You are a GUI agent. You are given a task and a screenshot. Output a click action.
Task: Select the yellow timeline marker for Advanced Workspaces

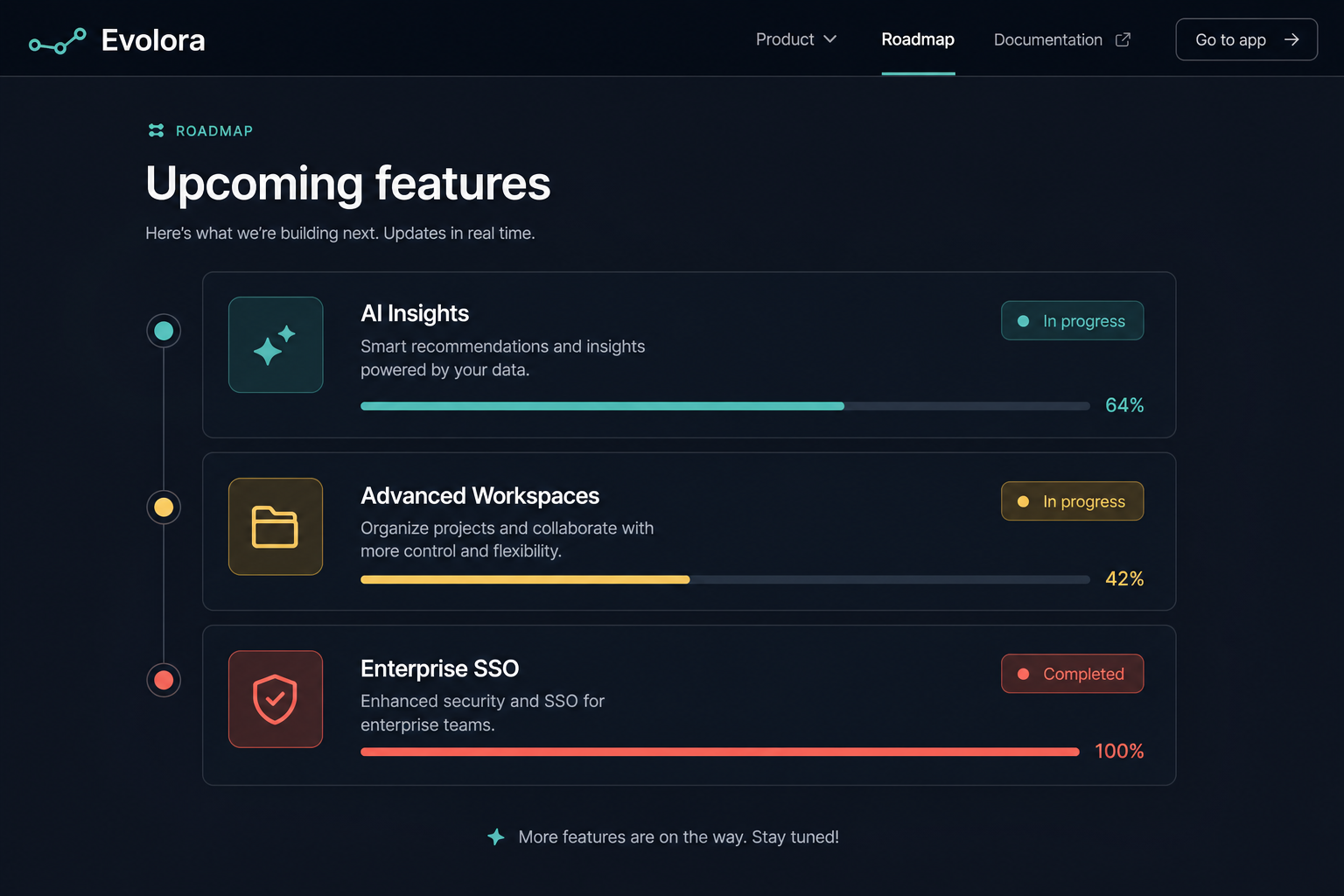click(x=164, y=507)
